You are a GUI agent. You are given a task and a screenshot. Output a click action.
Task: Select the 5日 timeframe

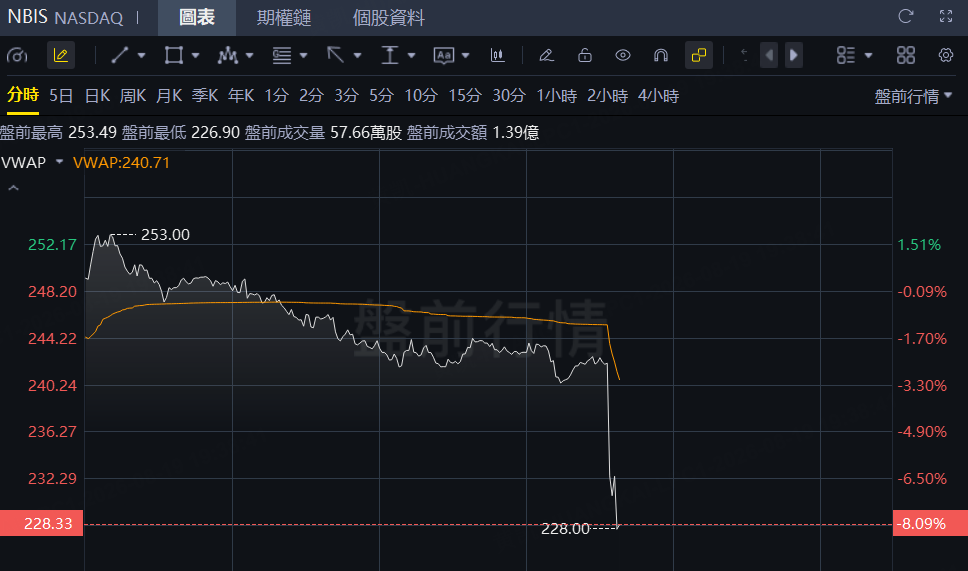coord(61,96)
